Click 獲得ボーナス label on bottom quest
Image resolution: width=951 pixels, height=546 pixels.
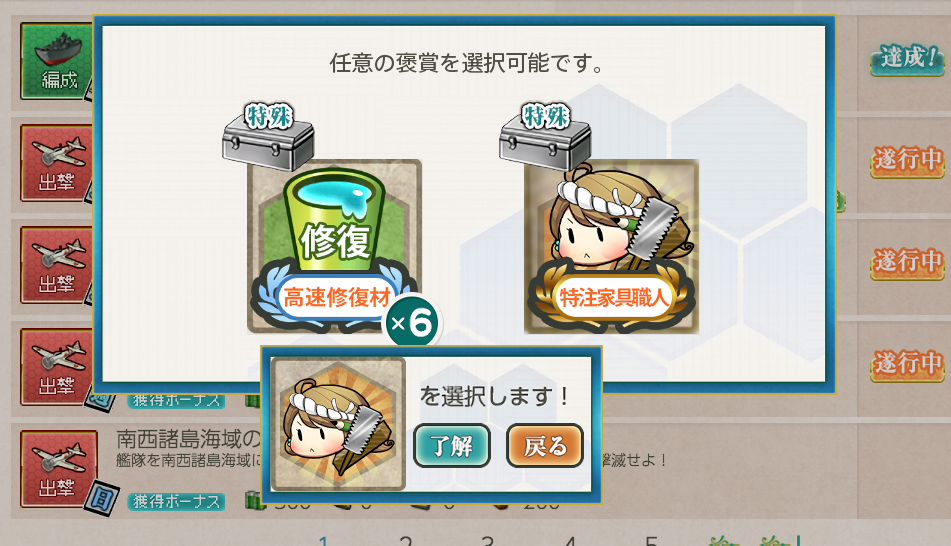176,502
